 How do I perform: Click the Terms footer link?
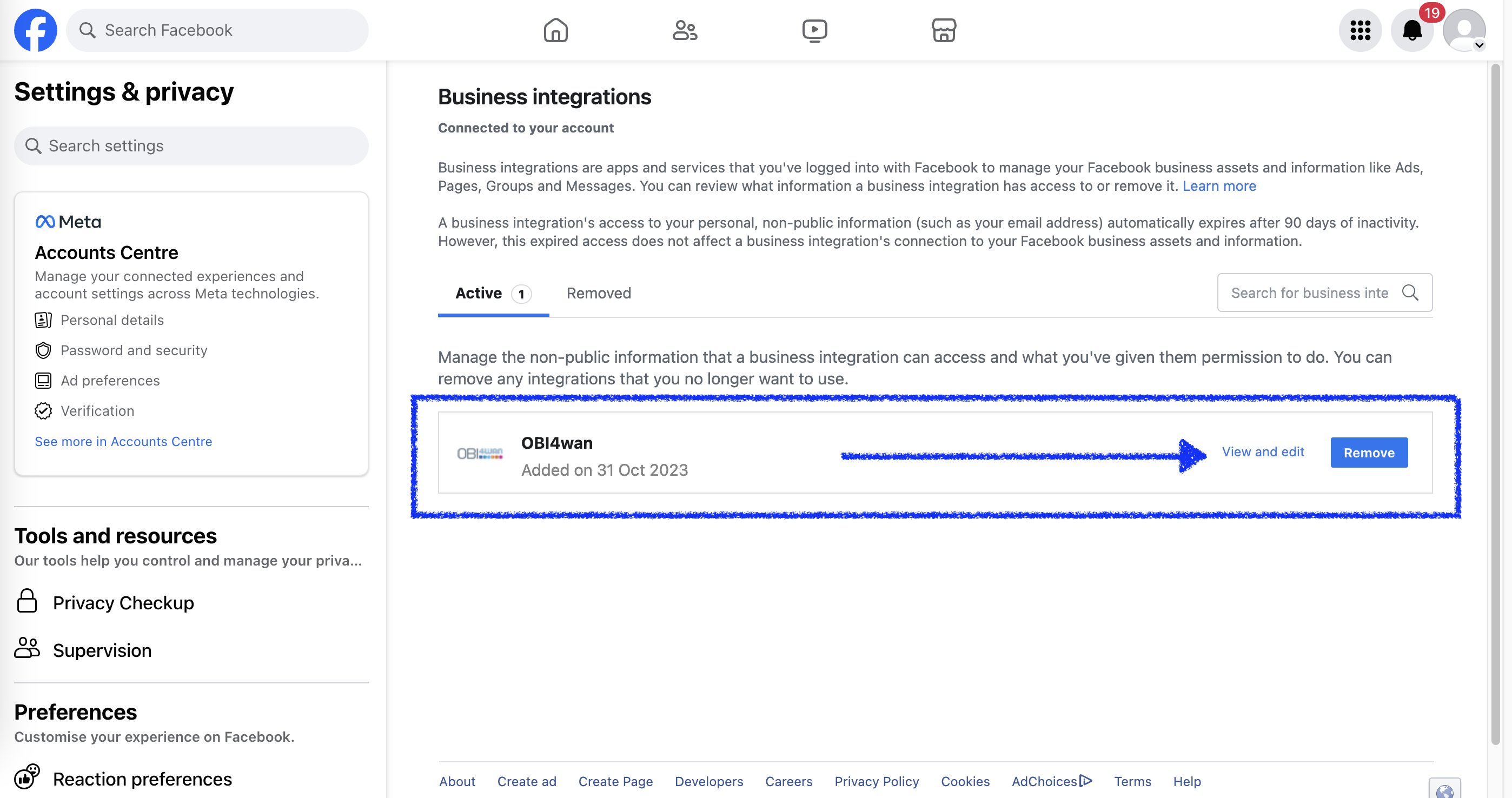1132,781
